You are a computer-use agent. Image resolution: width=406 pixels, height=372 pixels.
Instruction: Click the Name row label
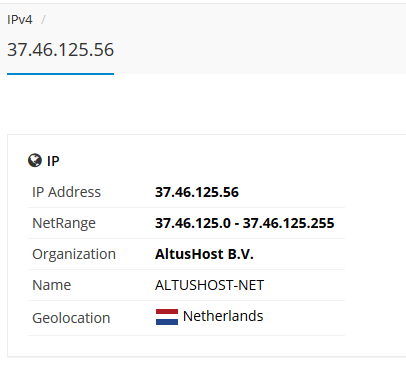click(51, 285)
